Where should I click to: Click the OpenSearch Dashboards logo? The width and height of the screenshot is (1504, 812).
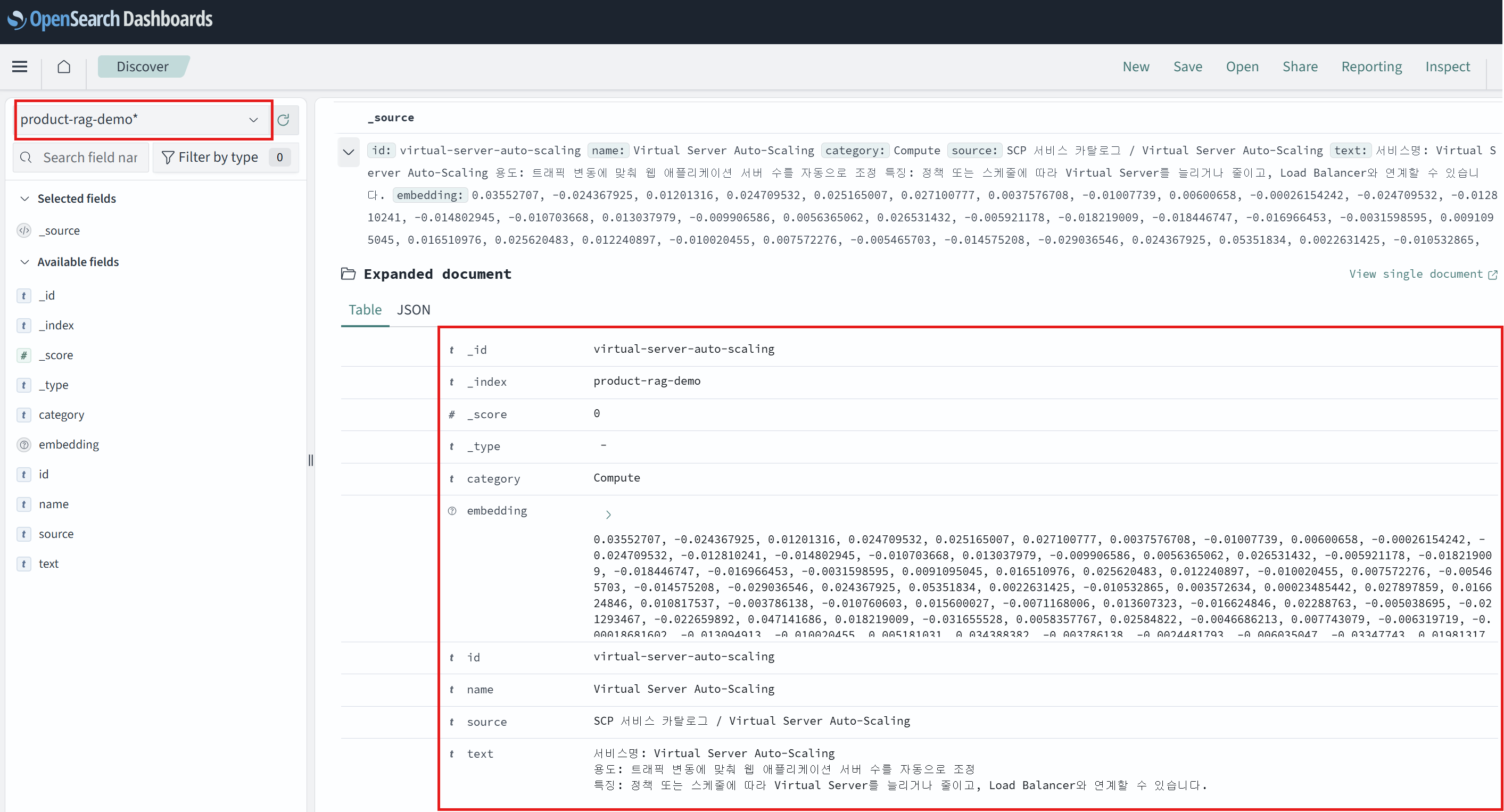[110, 19]
